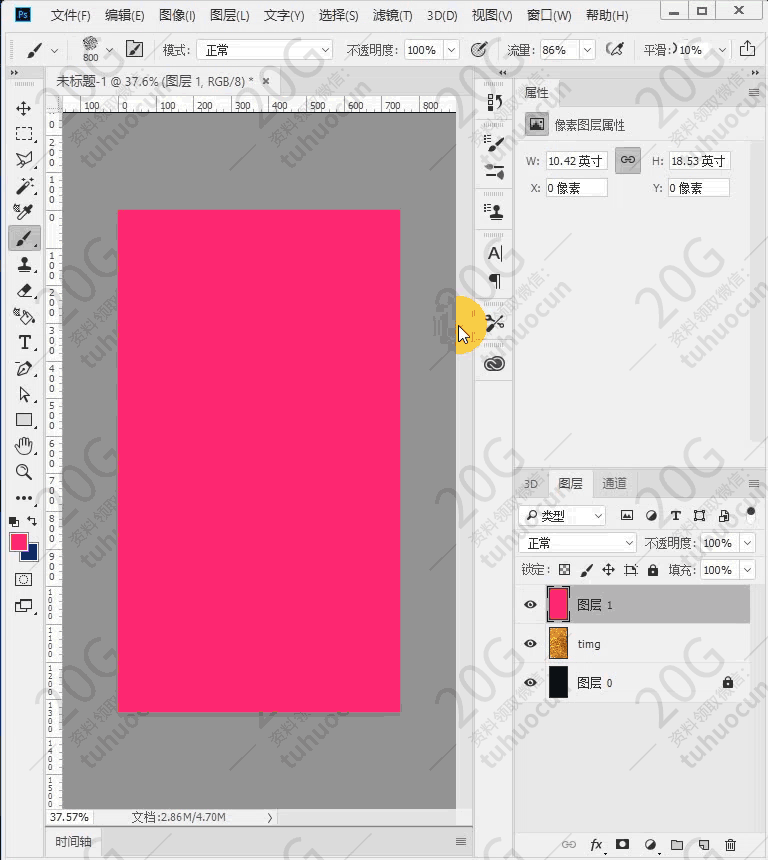Open the background color picker

pos(32,554)
